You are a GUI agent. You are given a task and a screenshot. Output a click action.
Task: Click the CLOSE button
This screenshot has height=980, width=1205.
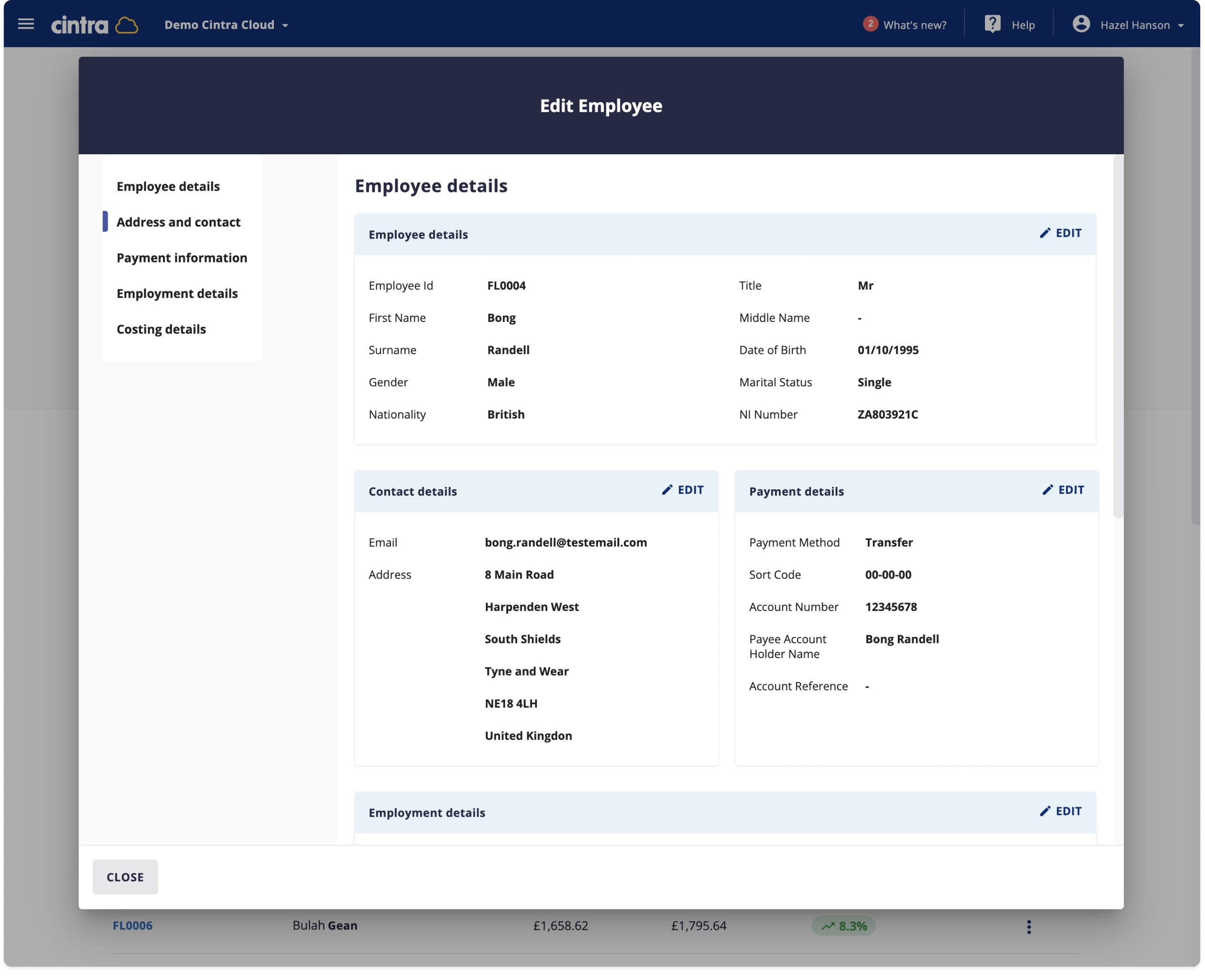tap(125, 877)
